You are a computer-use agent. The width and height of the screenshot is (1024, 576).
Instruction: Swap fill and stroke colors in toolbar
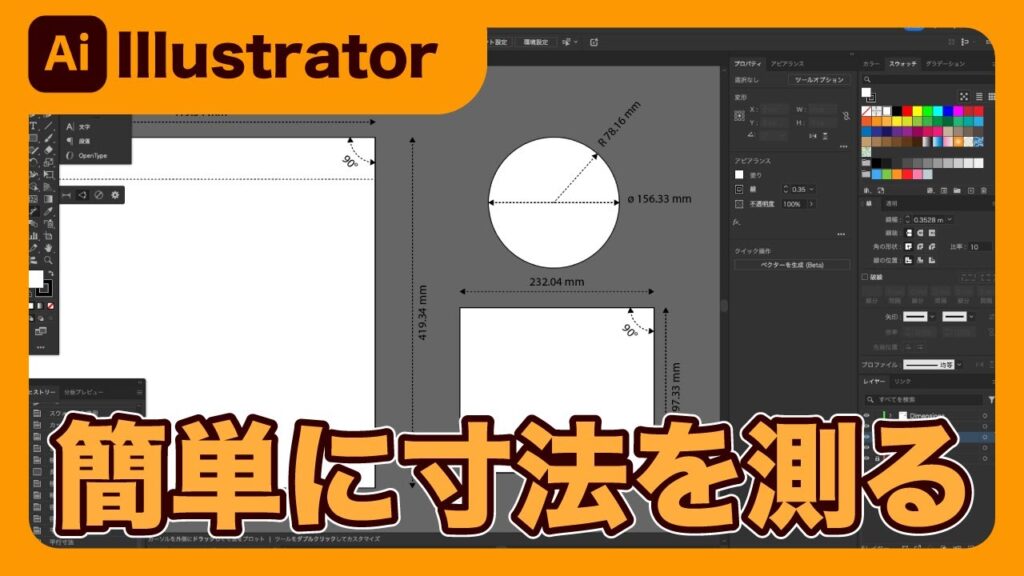click(x=50, y=274)
